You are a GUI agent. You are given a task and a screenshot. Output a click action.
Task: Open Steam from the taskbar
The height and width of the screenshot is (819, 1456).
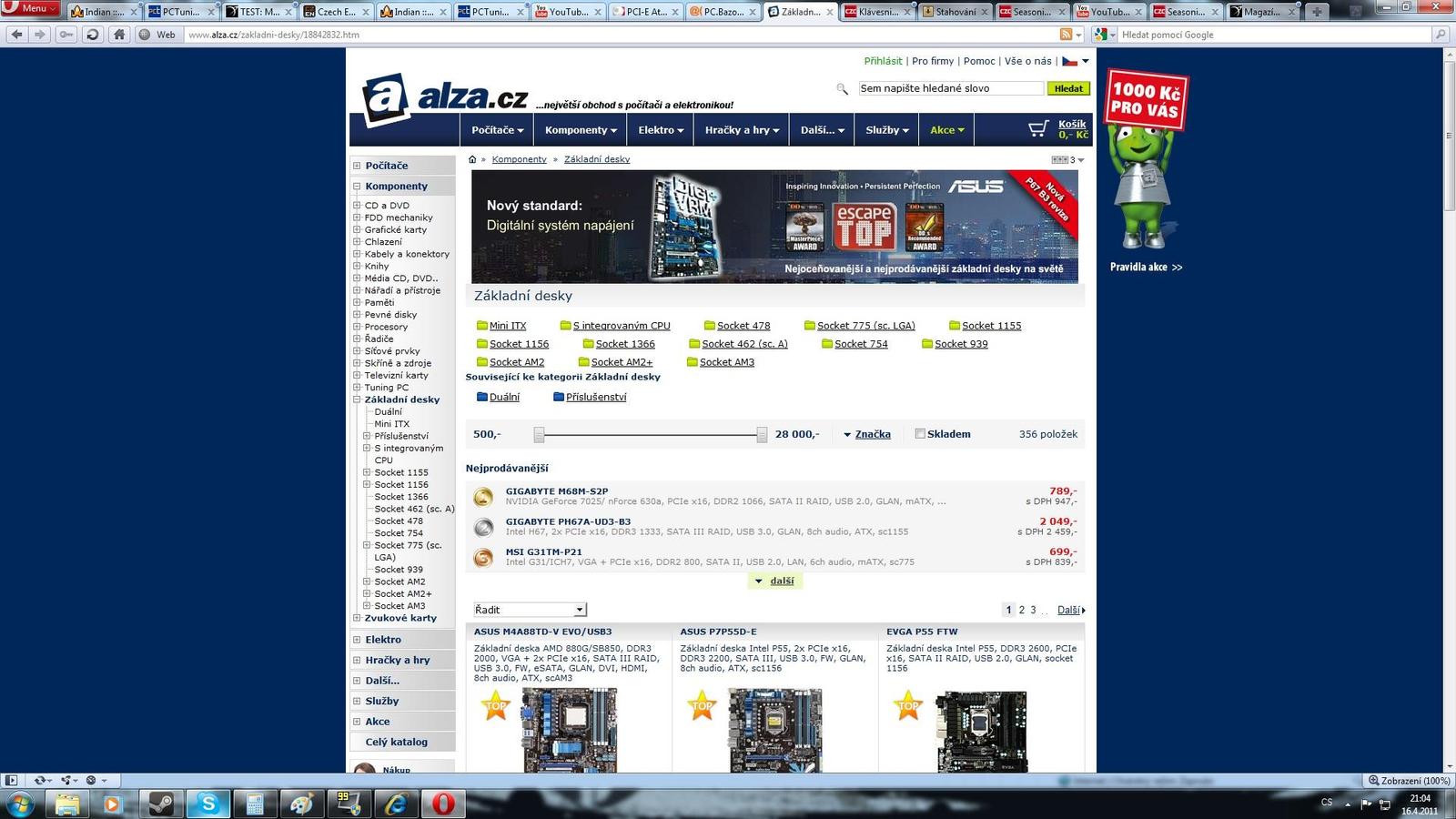161,804
